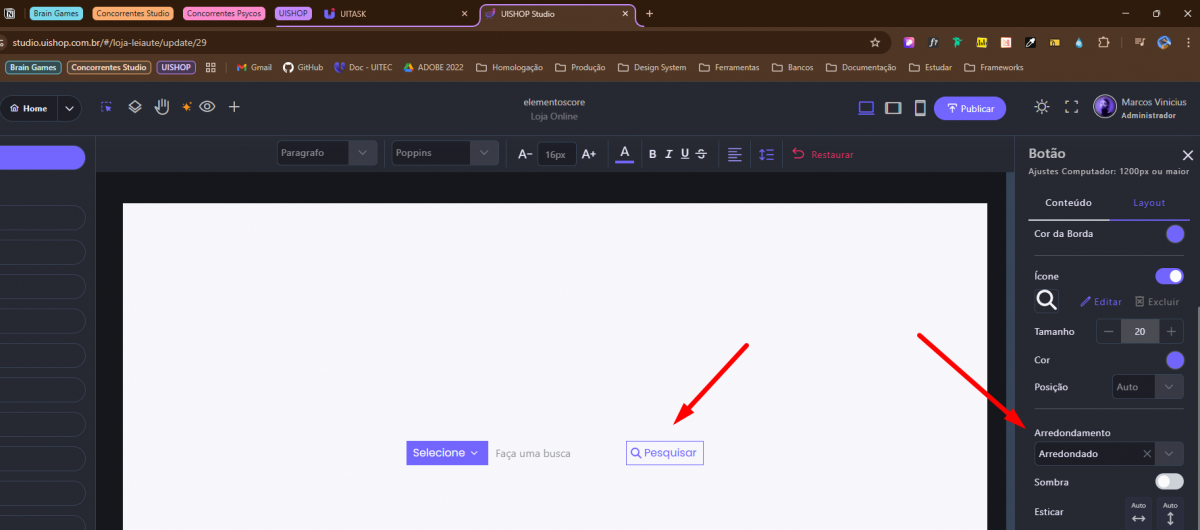1200x530 pixels.
Task: Open the Poppins font dropdown
Action: (445, 154)
